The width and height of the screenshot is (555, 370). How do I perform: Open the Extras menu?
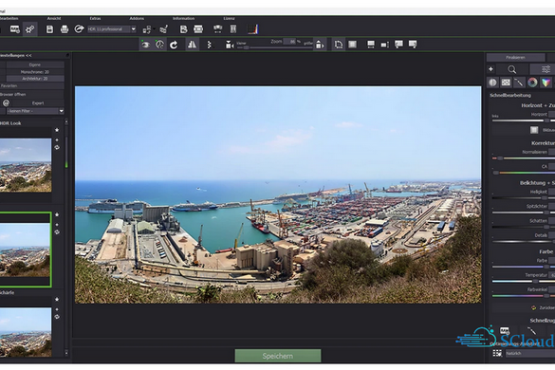point(95,18)
